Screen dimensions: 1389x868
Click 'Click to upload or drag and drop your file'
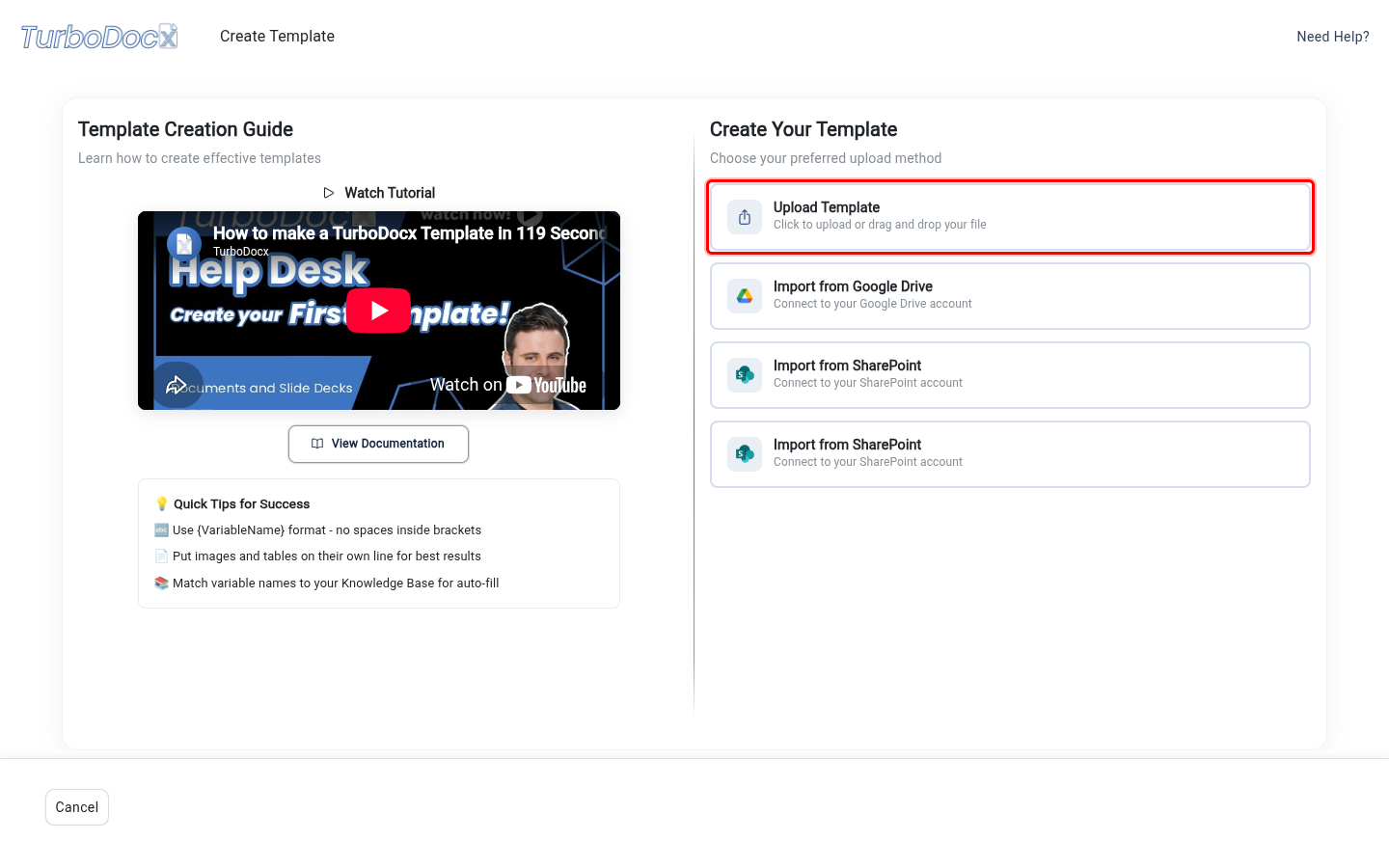880,225
